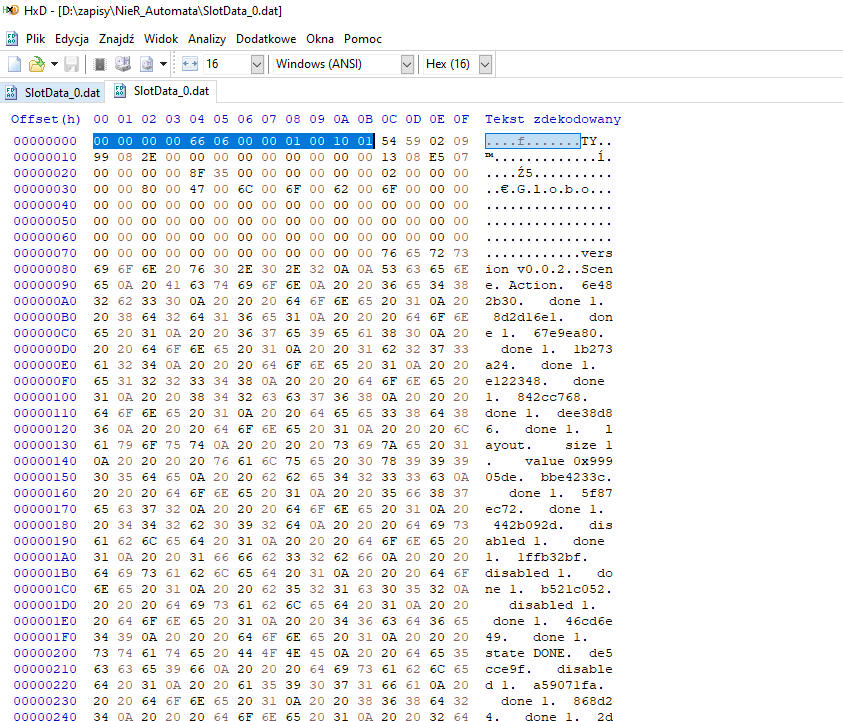Open the bytes per row dropdown showing 16
The image size is (843, 721).
(x=257, y=65)
